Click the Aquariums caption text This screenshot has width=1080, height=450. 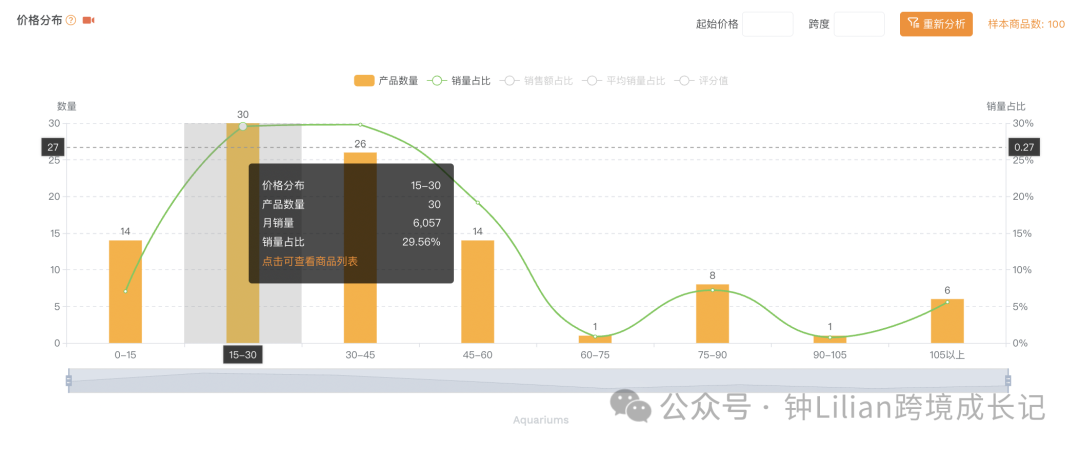tap(541, 420)
